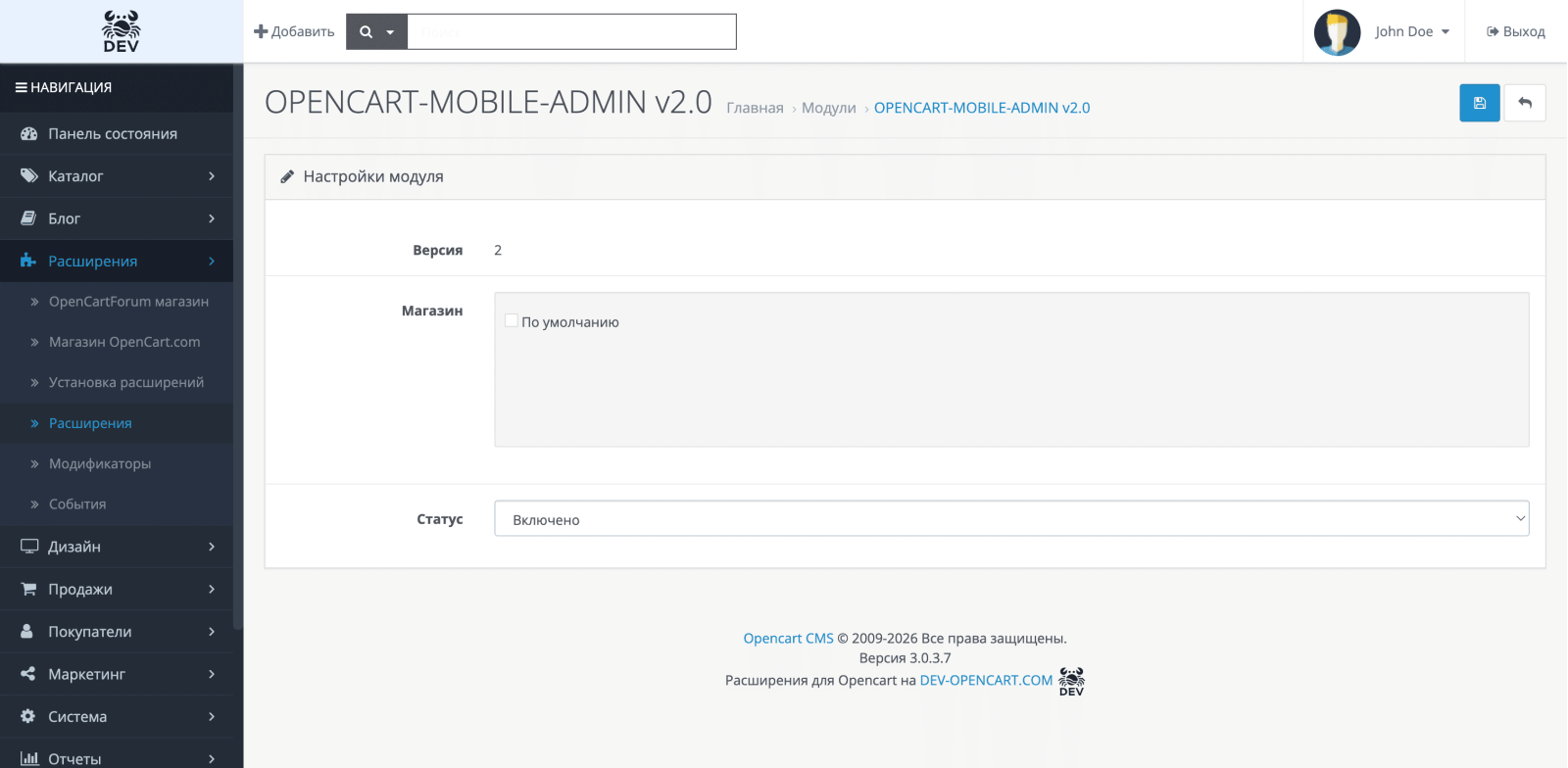Open Модификаторы submenu item

100,463
